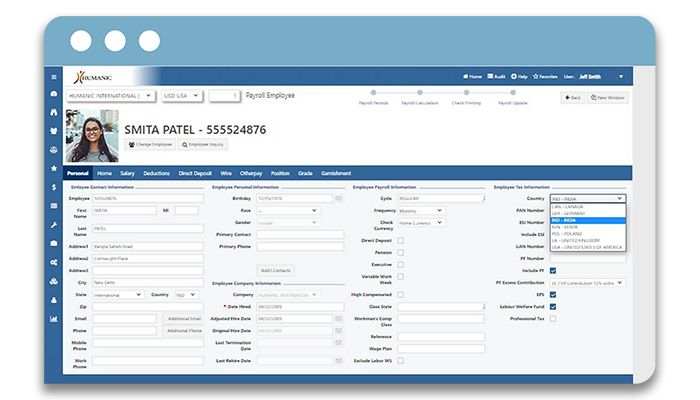Viewport: 700px width, 400px height.
Task: Check the Direct Deposit checkbox
Action: tap(401, 240)
